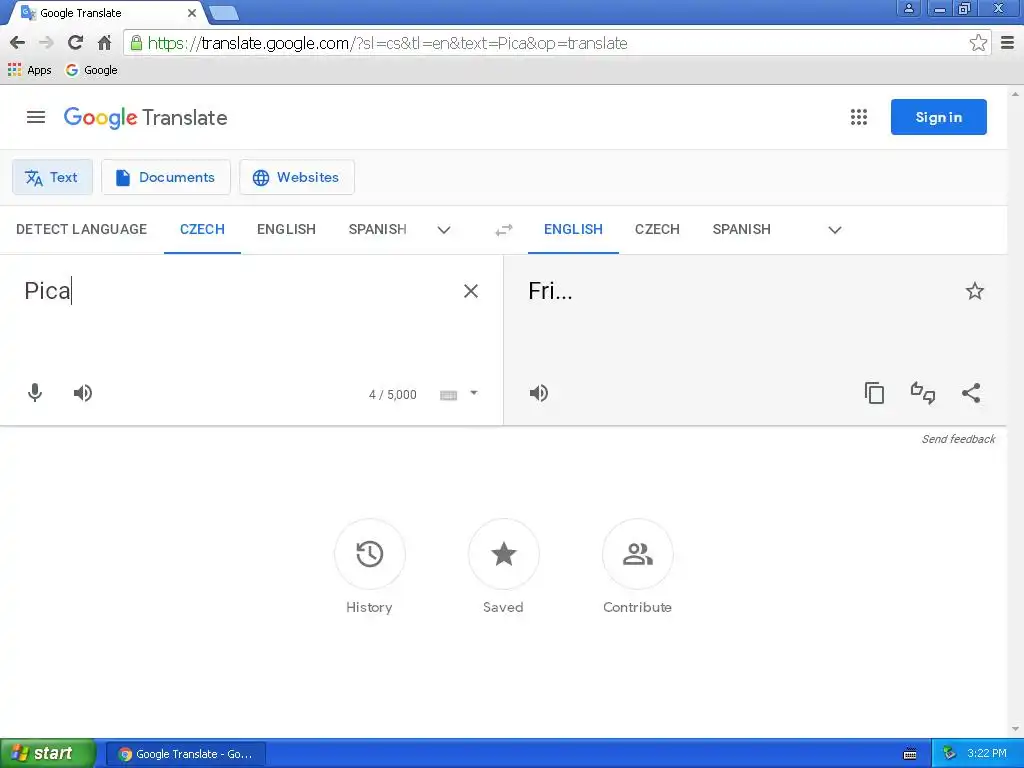
Task: Clear the source text
Action: (x=471, y=291)
